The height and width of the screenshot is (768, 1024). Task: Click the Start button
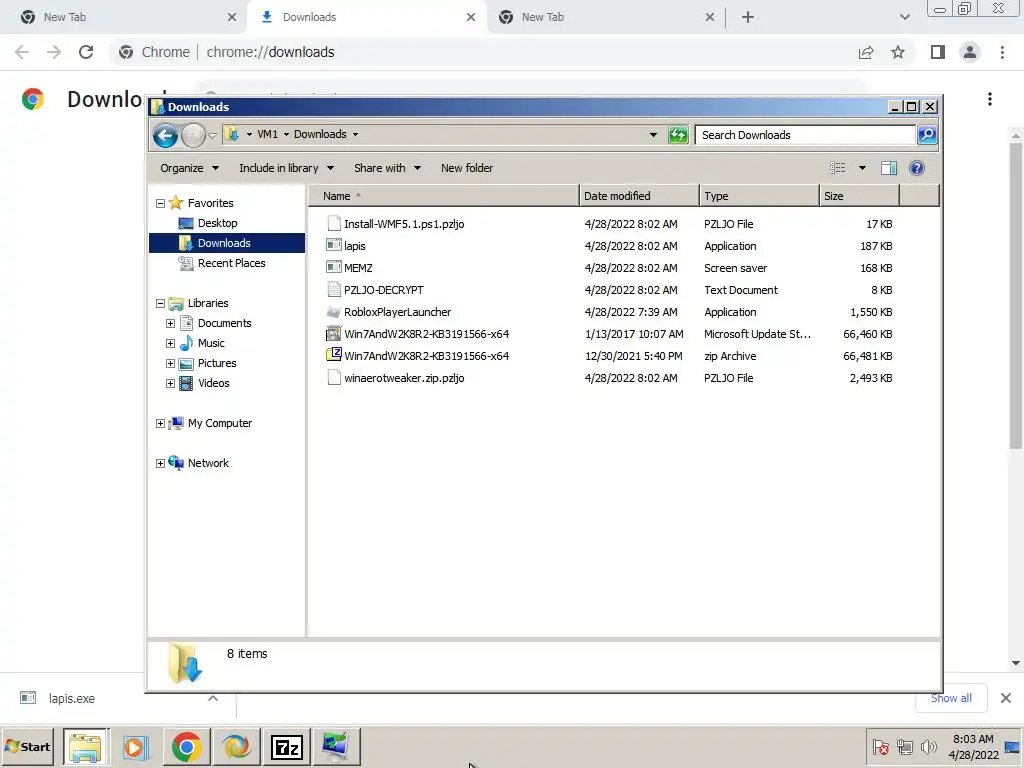pos(27,746)
